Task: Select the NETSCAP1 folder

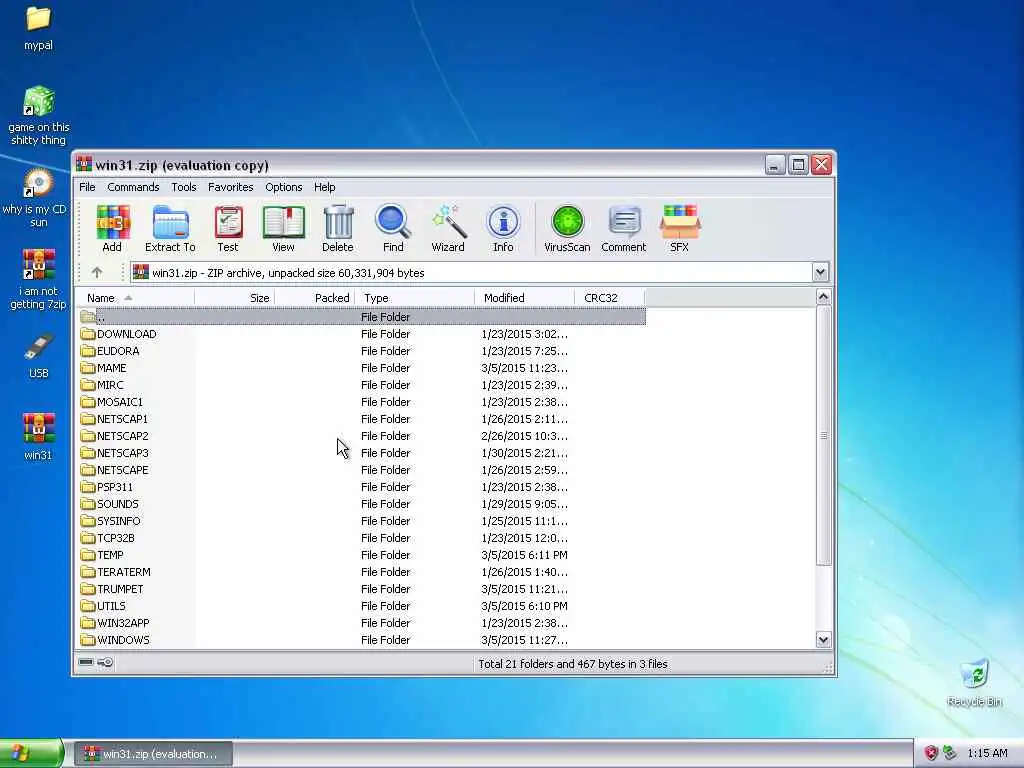Action: 361,419
